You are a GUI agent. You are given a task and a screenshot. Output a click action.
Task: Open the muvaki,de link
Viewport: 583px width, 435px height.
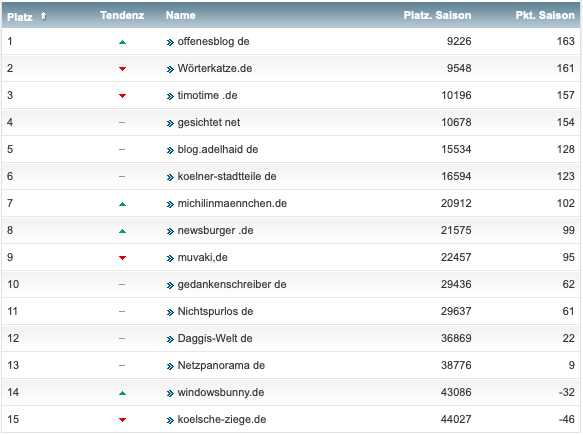[203, 257]
